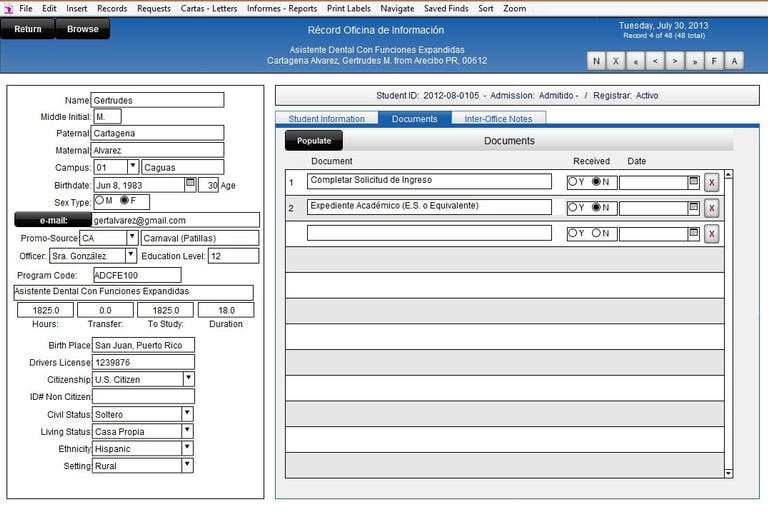
Task: Click the empty third document name field
Action: (x=429, y=233)
